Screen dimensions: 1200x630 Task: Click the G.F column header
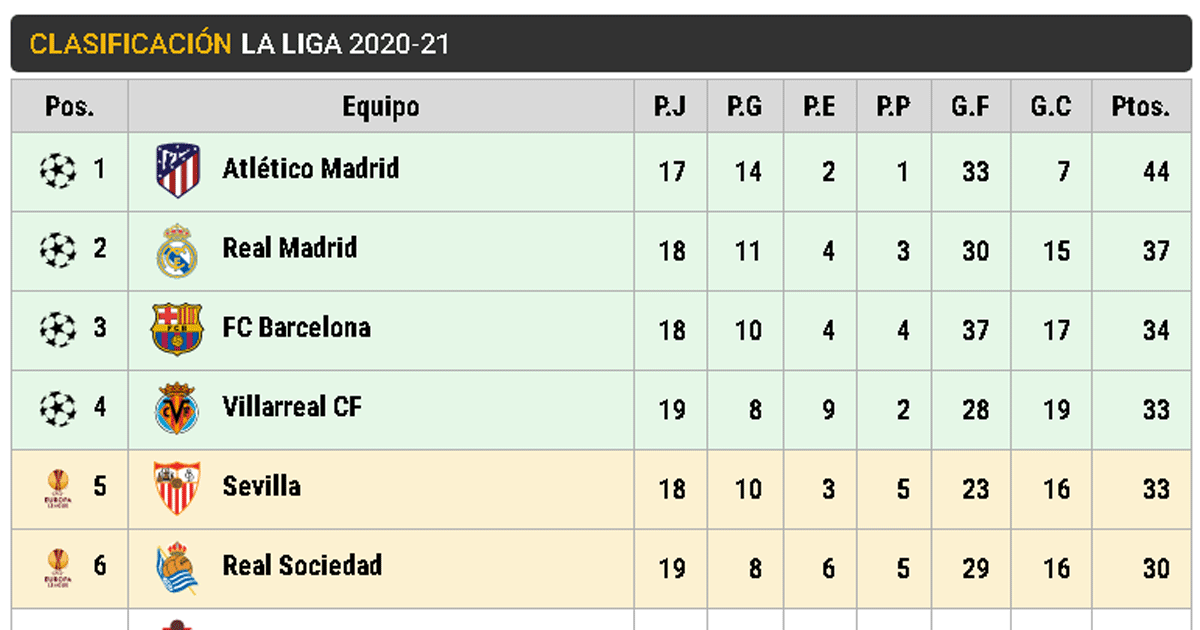point(970,106)
